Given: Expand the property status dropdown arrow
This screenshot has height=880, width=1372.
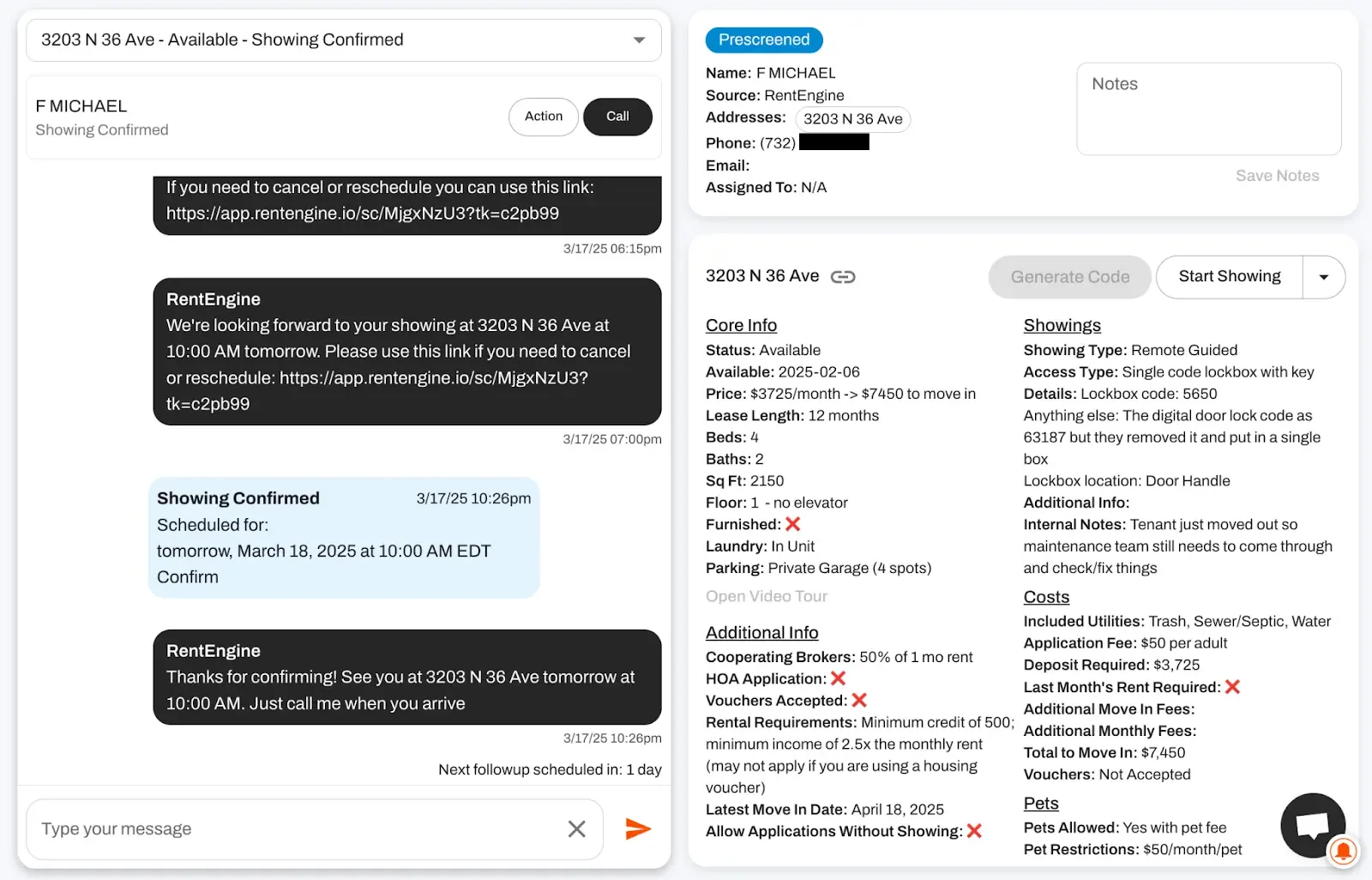Looking at the screenshot, I should 639,40.
